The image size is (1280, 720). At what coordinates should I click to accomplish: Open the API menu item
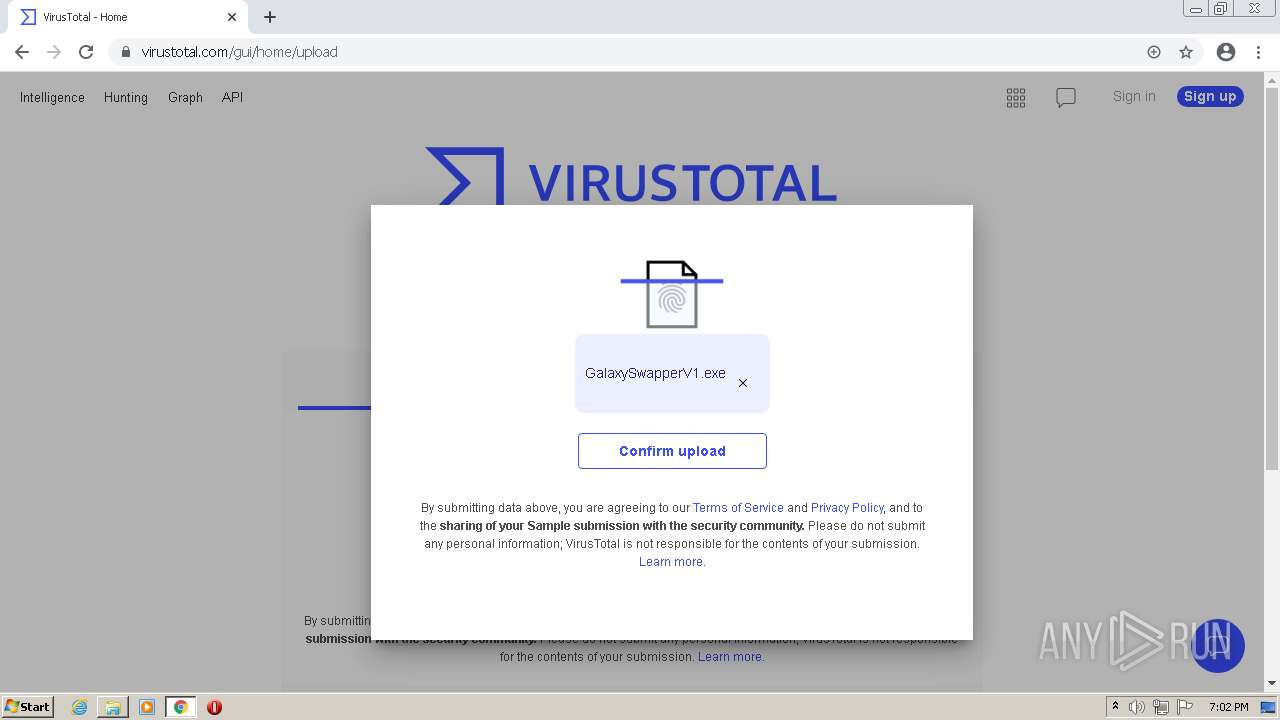coord(232,97)
